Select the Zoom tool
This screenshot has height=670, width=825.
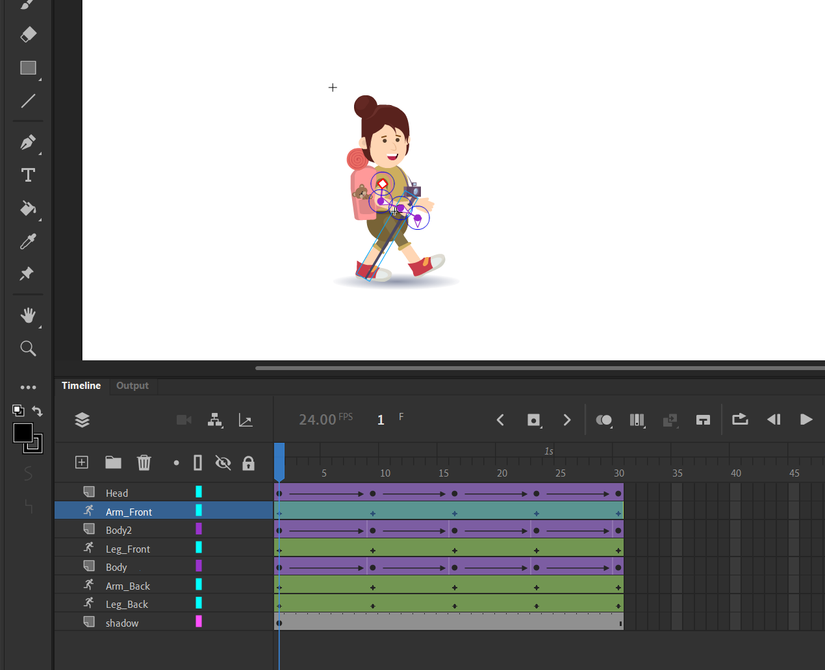[x=27, y=348]
